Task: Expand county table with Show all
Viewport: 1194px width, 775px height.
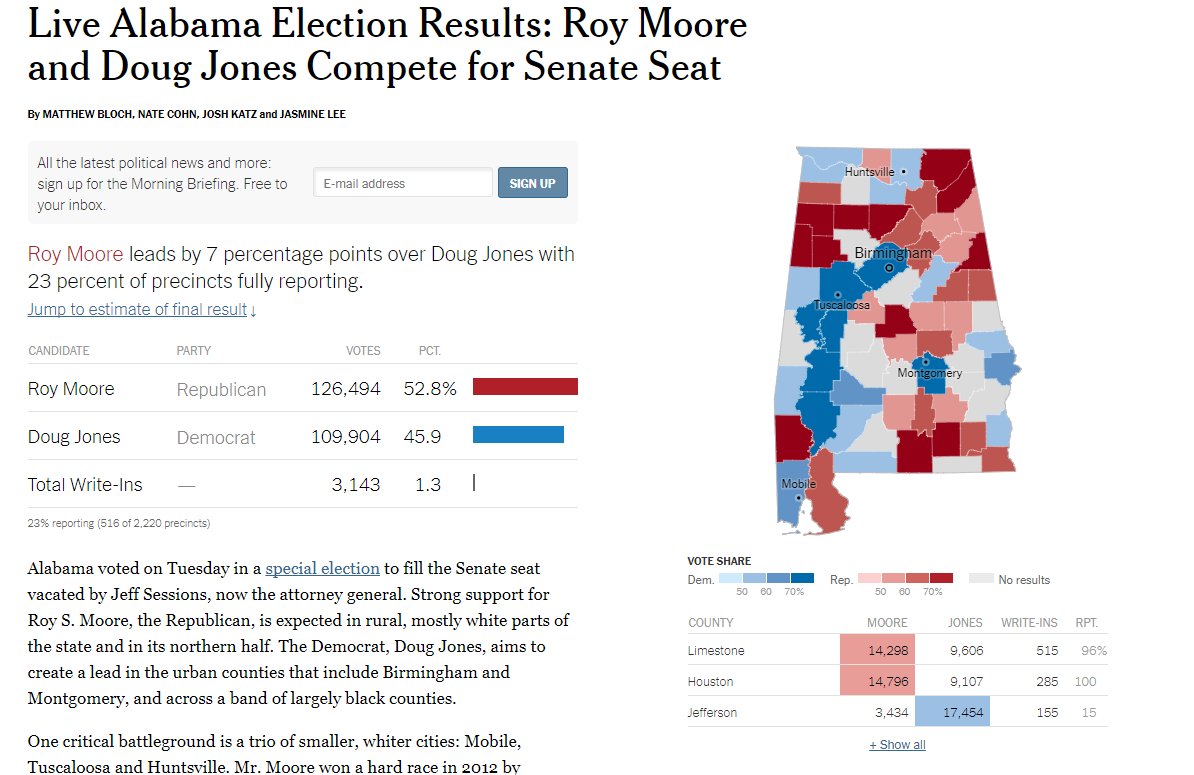Action: [x=897, y=745]
